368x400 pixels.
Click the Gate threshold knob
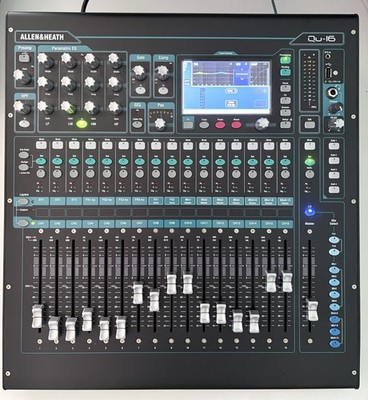click(138, 71)
